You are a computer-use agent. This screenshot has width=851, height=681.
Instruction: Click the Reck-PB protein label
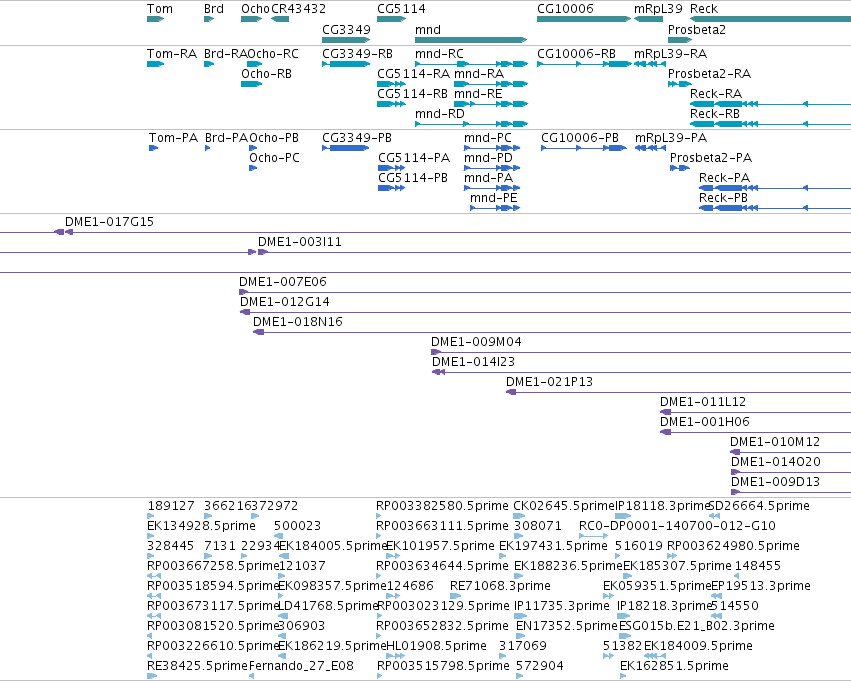[723, 199]
